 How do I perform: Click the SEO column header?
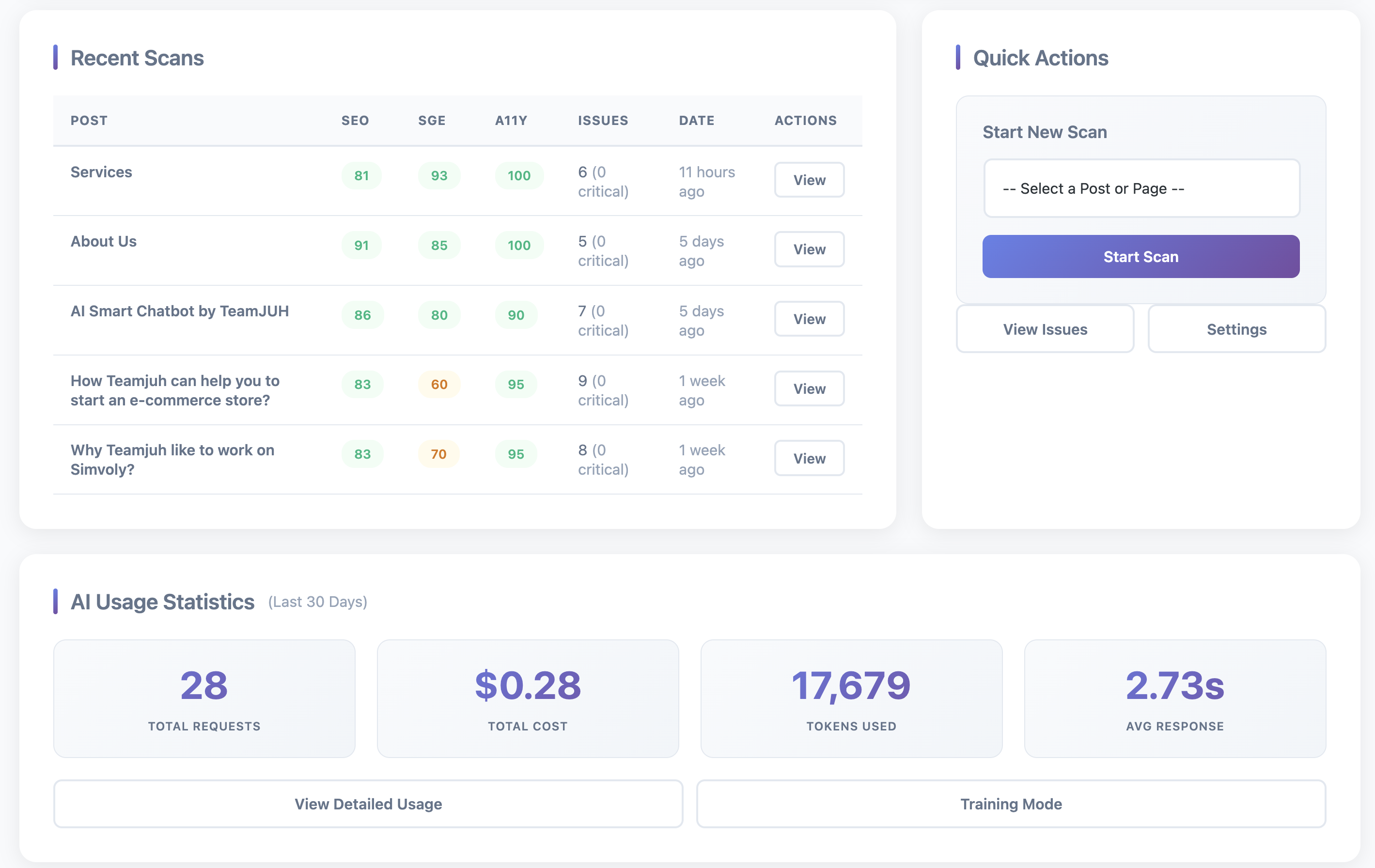tap(355, 121)
